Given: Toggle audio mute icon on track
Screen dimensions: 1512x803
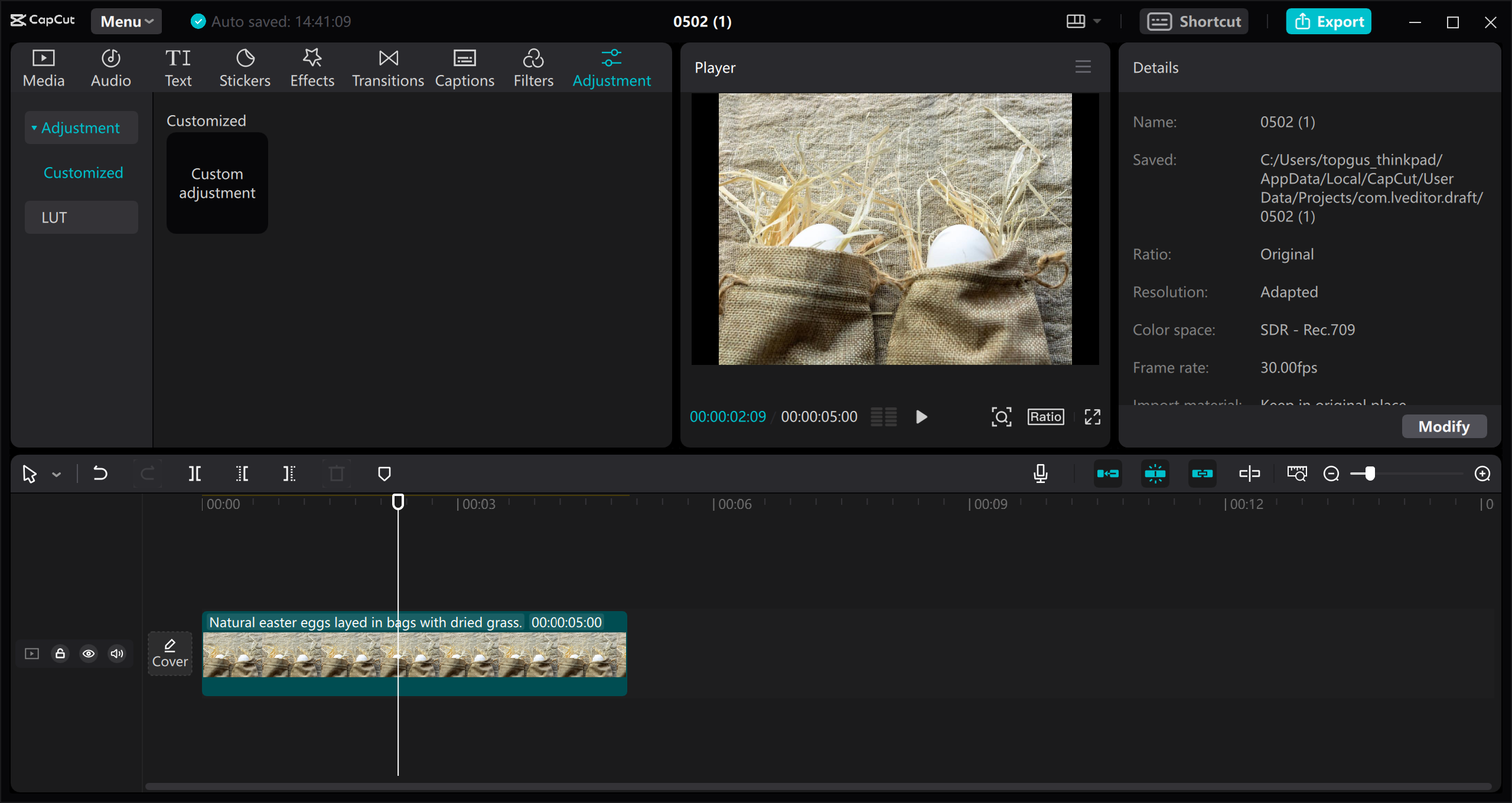Looking at the screenshot, I should coord(117,653).
